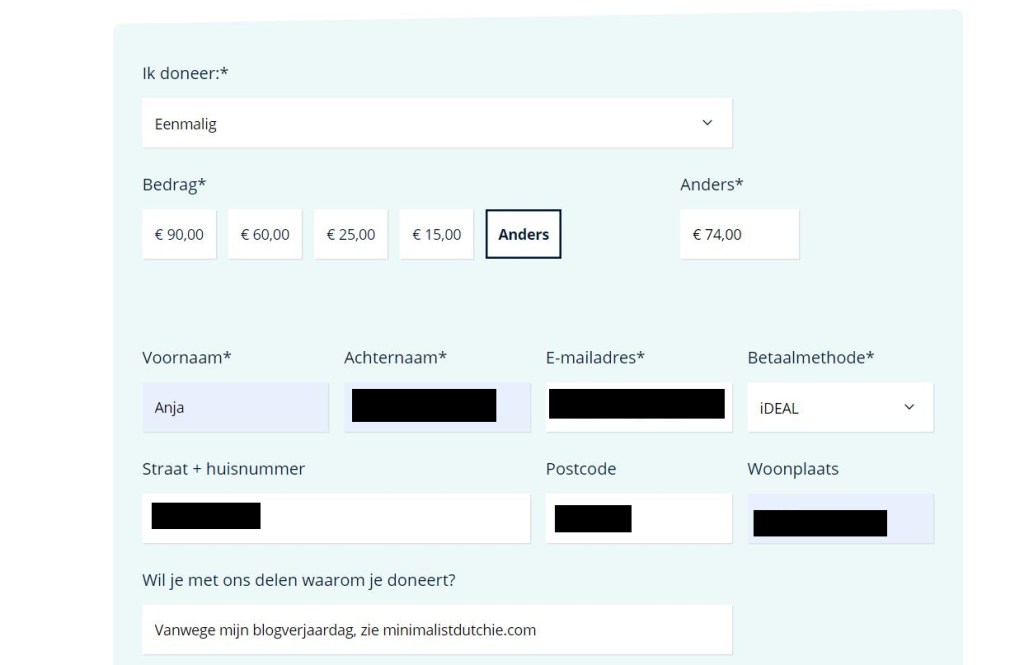Image resolution: width=1024 pixels, height=665 pixels.
Task: Select the € 15,00 amount button
Action: [x=437, y=234]
